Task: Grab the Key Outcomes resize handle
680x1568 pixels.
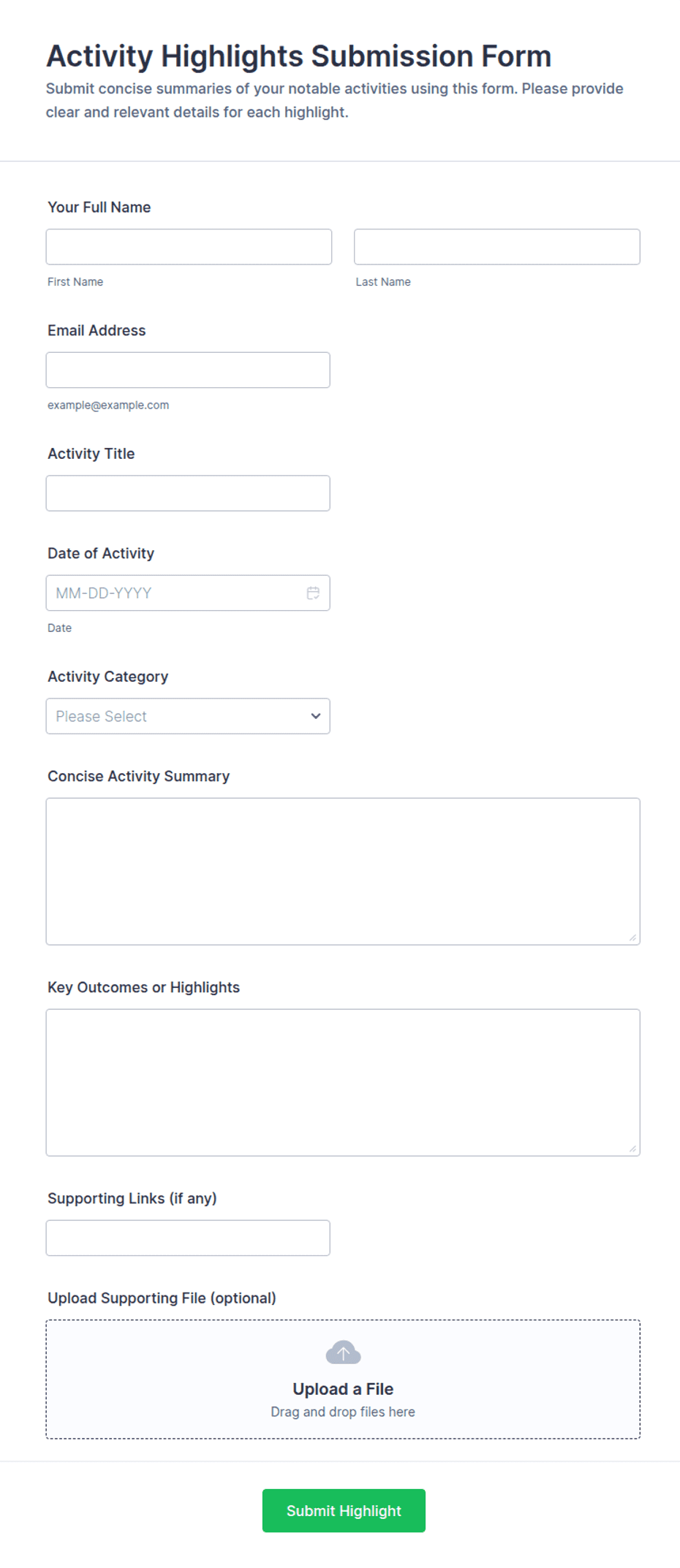Action: pos(632,1149)
